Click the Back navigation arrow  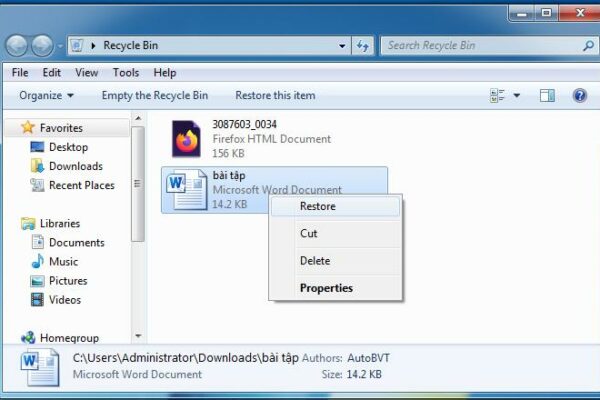click(x=16, y=46)
